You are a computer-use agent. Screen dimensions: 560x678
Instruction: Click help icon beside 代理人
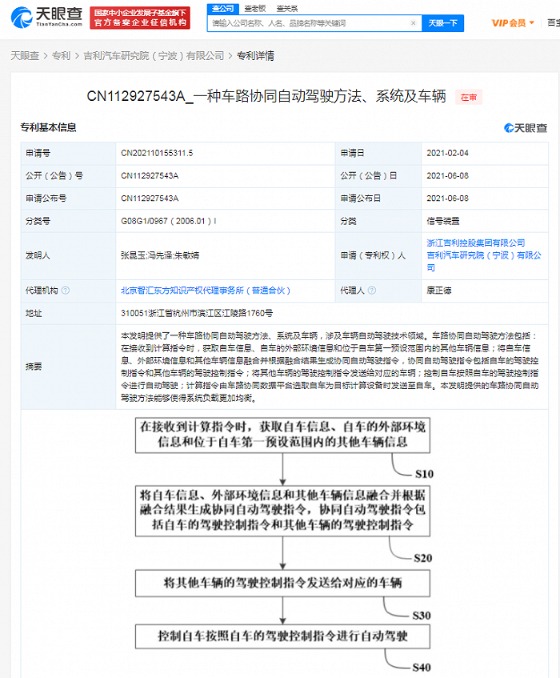pyautogui.click(x=371, y=291)
